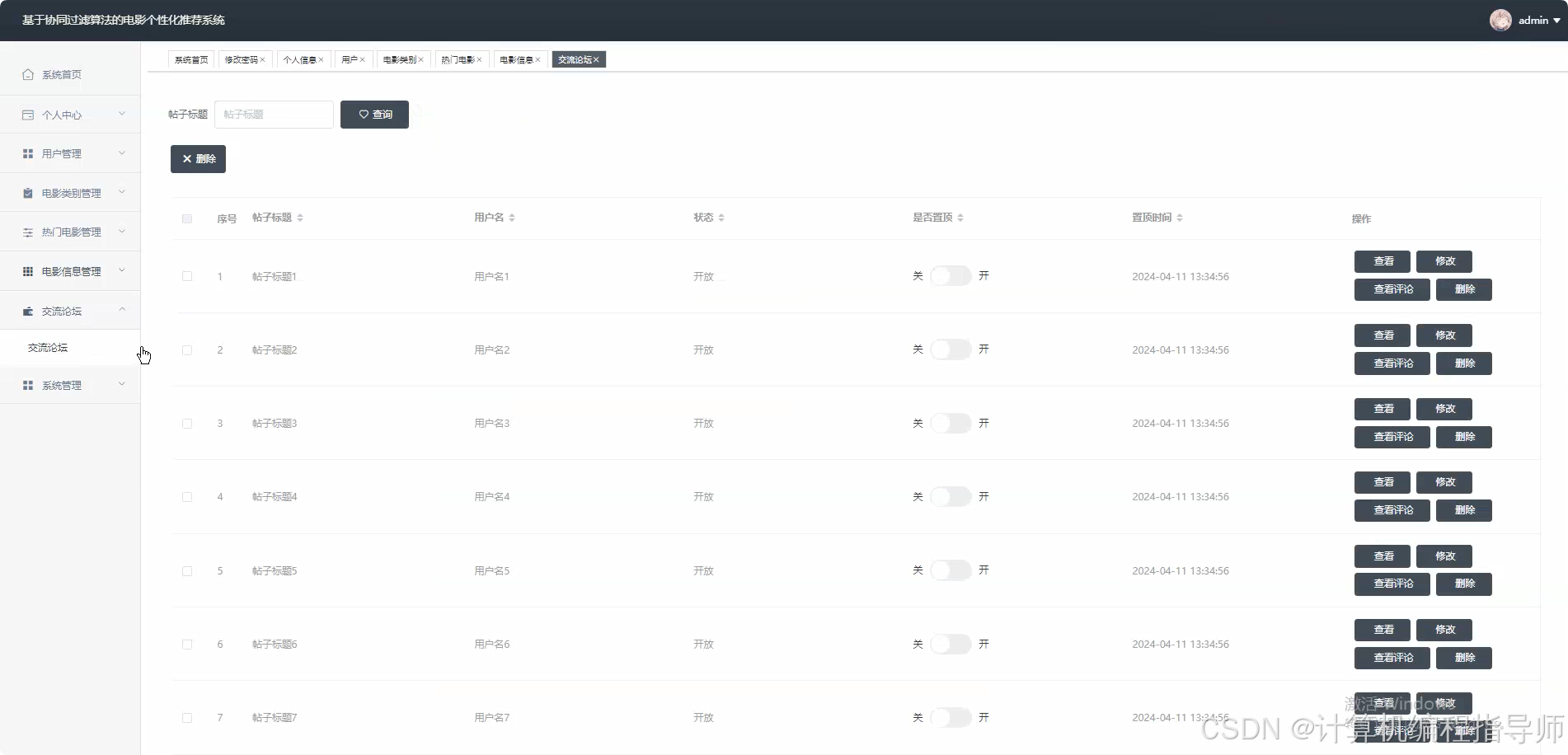Click the 查询 search button
Viewport: 1568px width, 755px height.
pyautogui.click(x=374, y=115)
